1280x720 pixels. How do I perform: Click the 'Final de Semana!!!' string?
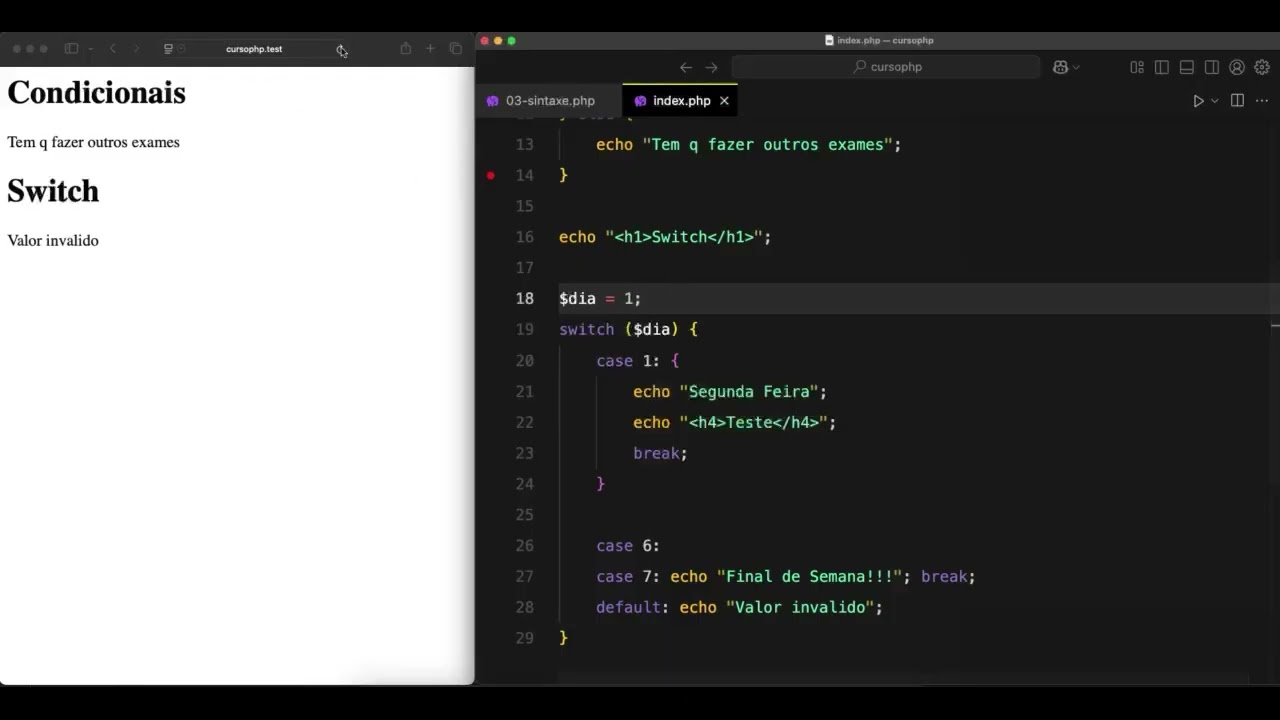[x=809, y=576]
